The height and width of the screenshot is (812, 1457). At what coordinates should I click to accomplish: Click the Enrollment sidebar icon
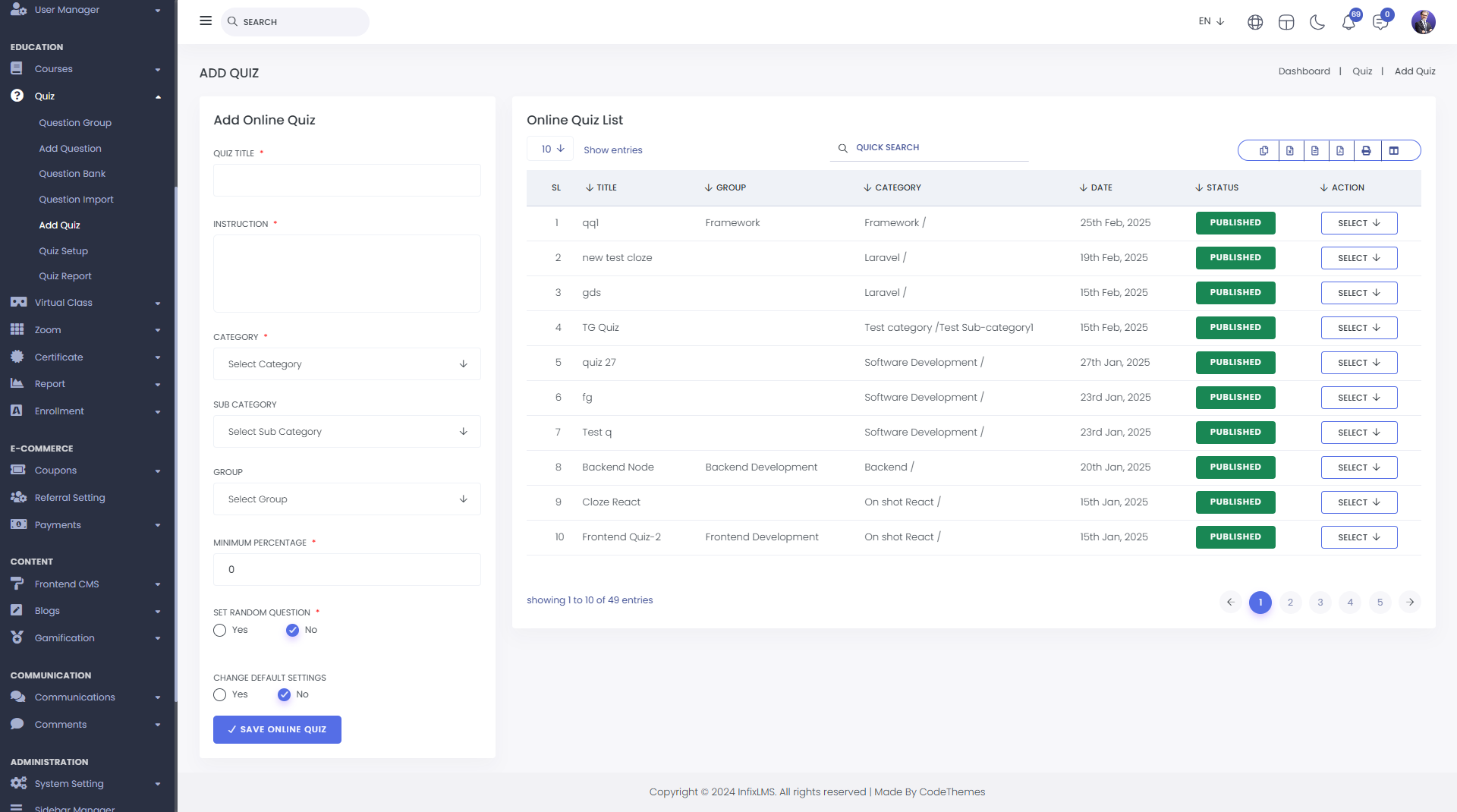[x=17, y=411]
